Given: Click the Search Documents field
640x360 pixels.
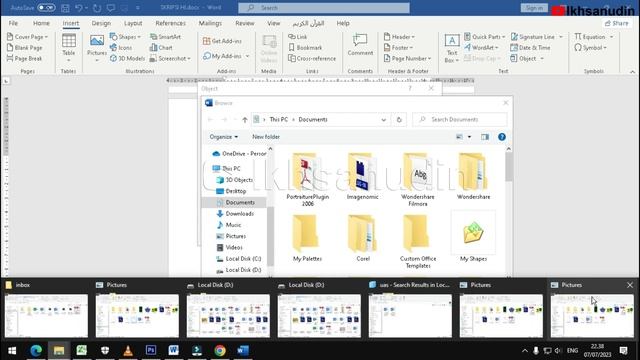Looking at the screenshot, I should (460, 120).
